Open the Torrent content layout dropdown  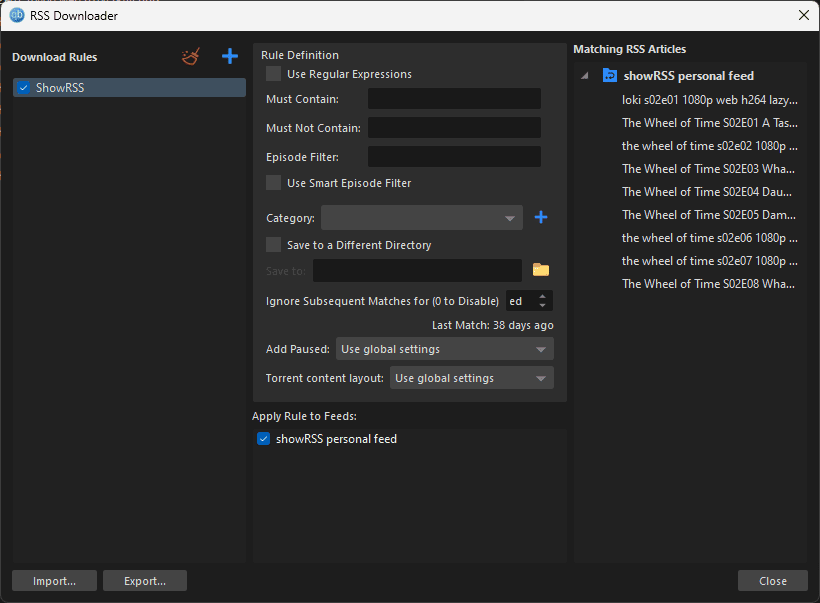[x=471, y=378]
